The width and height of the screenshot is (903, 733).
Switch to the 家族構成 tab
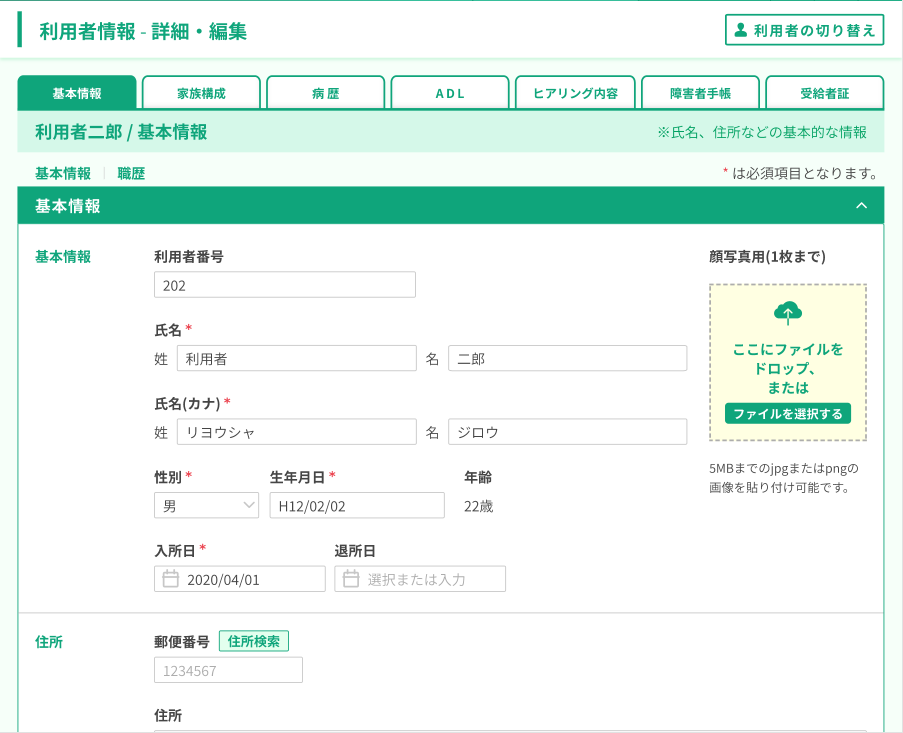(201, 93)
